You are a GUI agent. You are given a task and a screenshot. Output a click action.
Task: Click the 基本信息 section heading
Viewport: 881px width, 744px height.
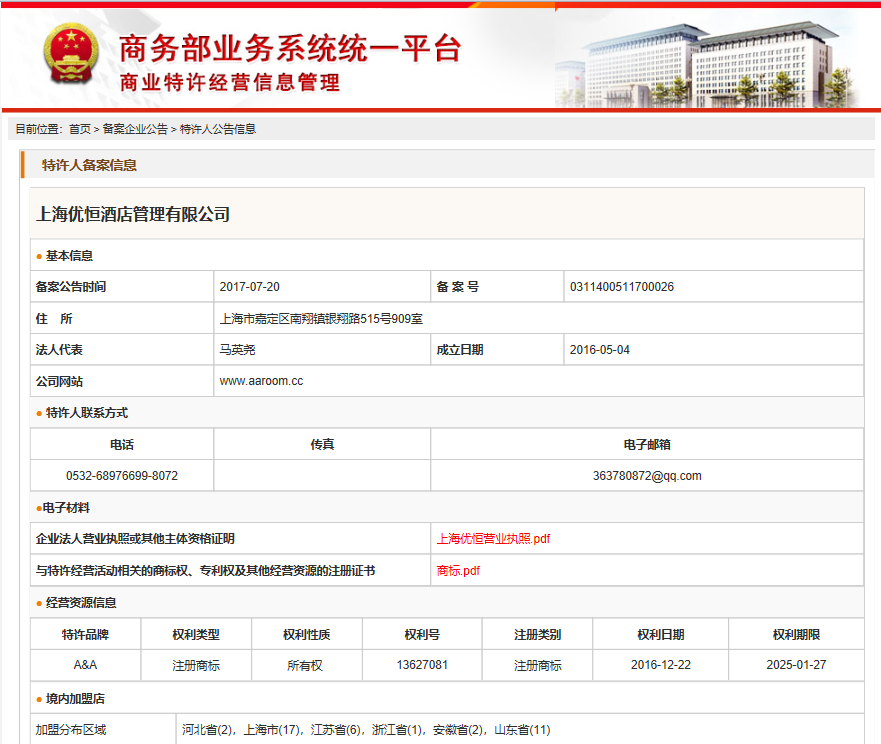point(69,256)
